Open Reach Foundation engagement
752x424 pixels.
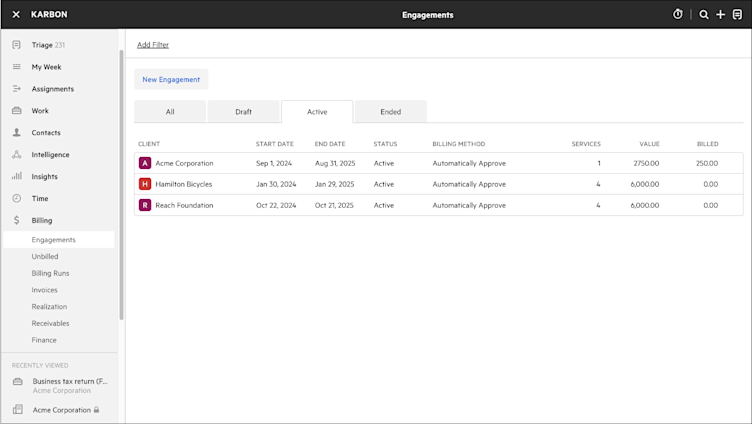(x=439, y=205)
